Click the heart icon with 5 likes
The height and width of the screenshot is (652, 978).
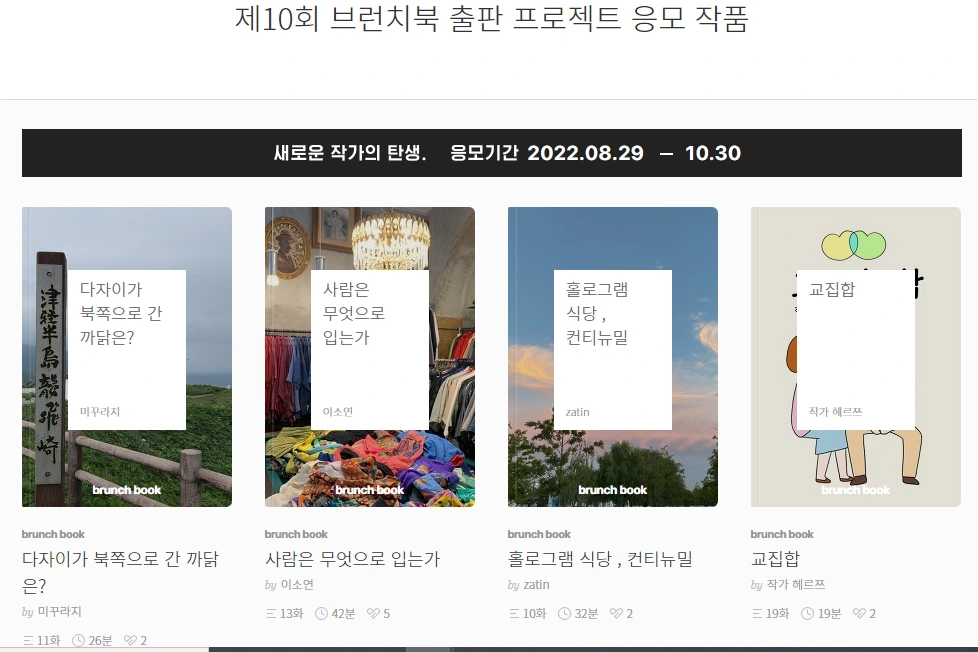[373, 613]
